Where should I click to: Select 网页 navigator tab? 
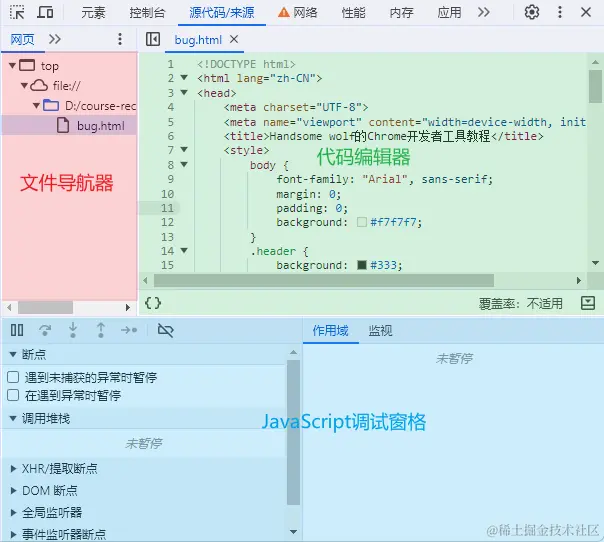tap(22, 39)
